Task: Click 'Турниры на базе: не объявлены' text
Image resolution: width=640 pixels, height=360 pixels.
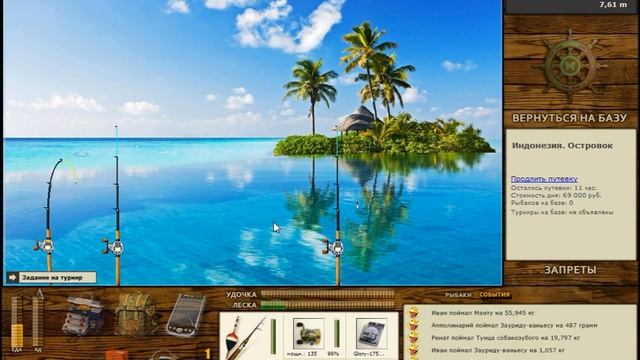Action: tap(562, 212)
